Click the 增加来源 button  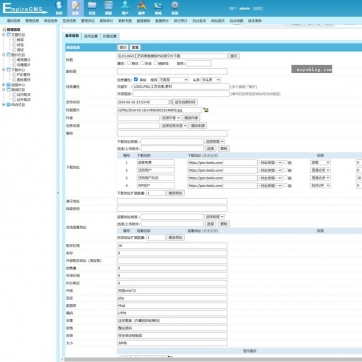coord(198,125)
